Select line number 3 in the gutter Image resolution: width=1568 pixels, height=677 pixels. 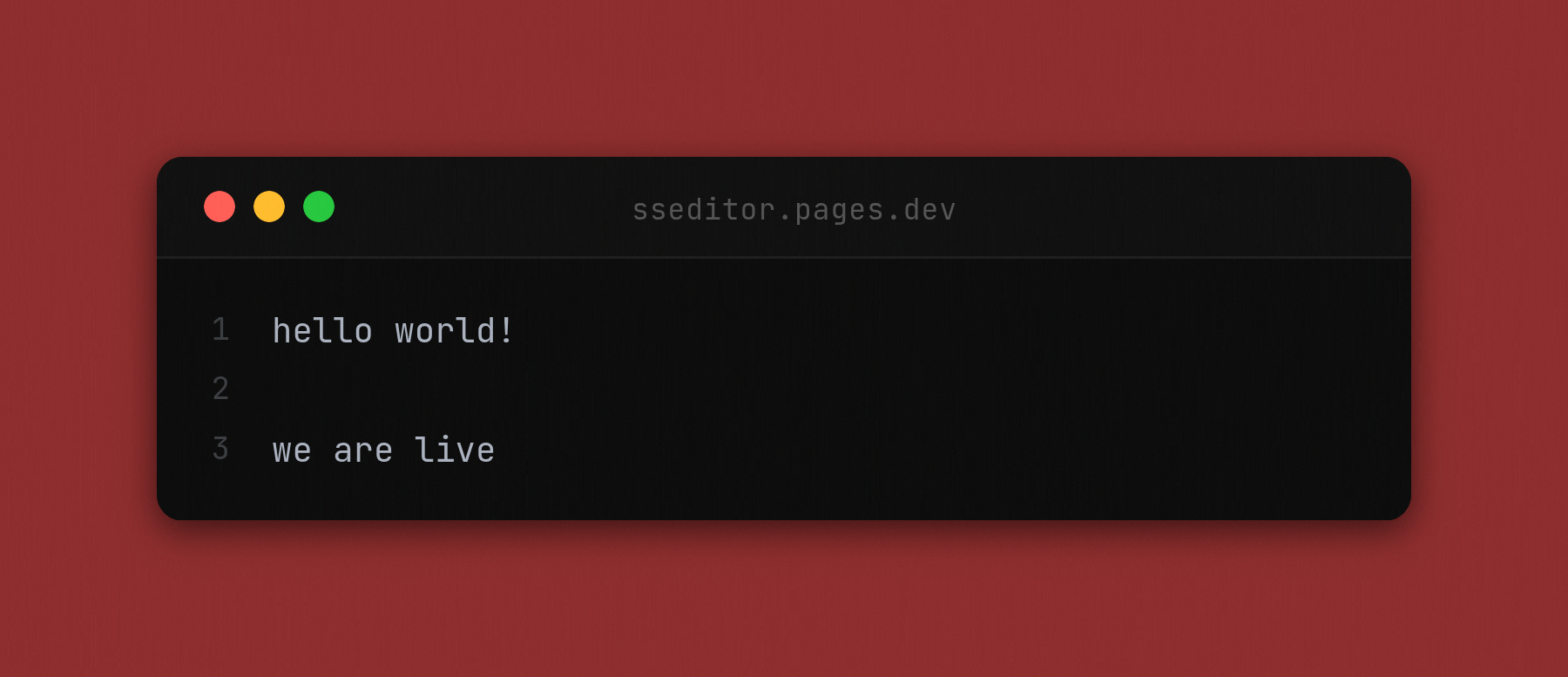click(x=220, y=450)
